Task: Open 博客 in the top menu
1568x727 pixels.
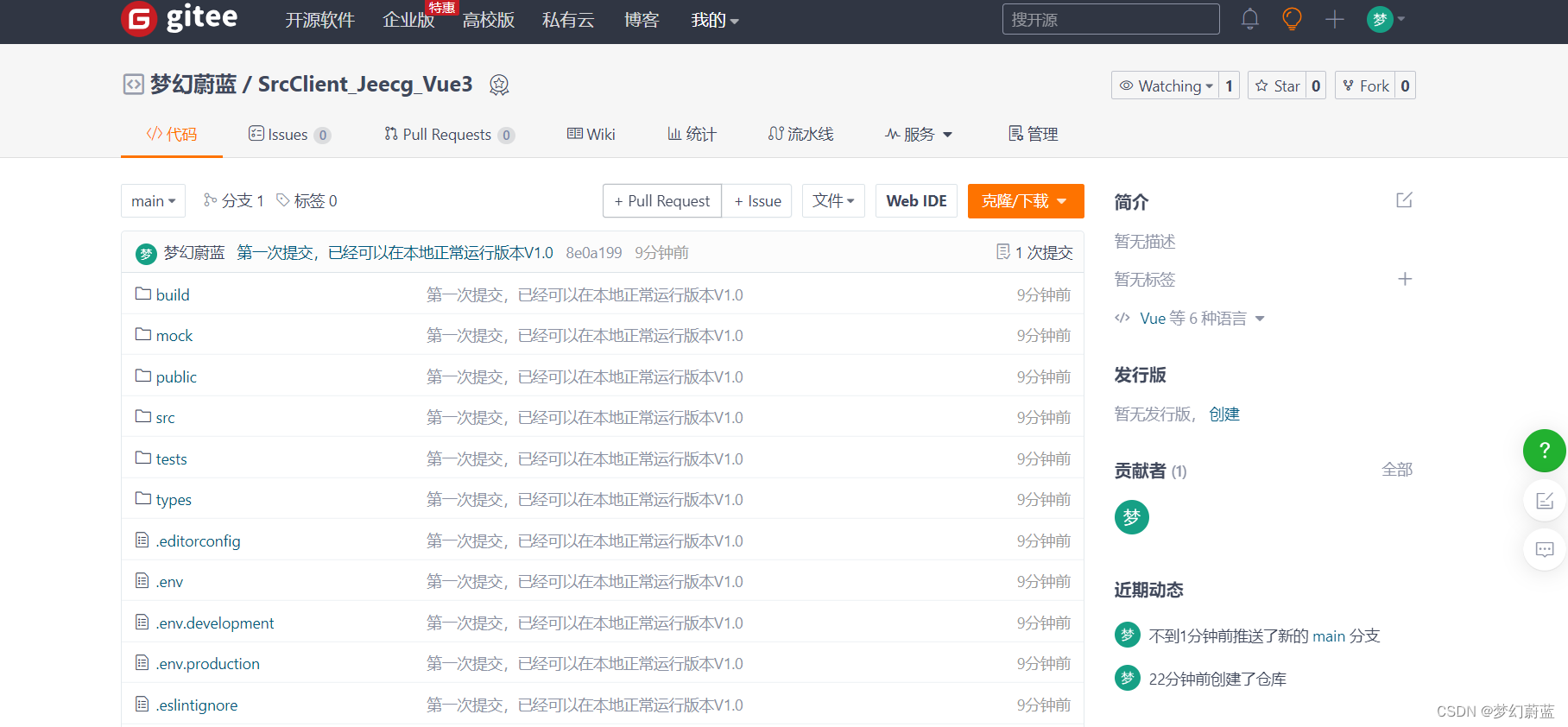Action: click(642, 20)
